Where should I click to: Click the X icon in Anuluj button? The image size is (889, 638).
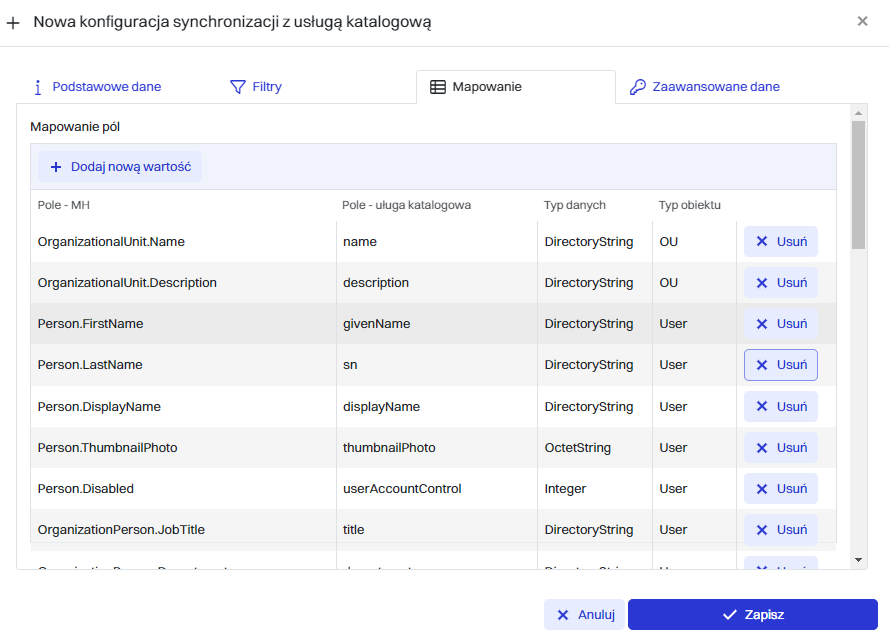pyautogui.click(x=563, y=615)
